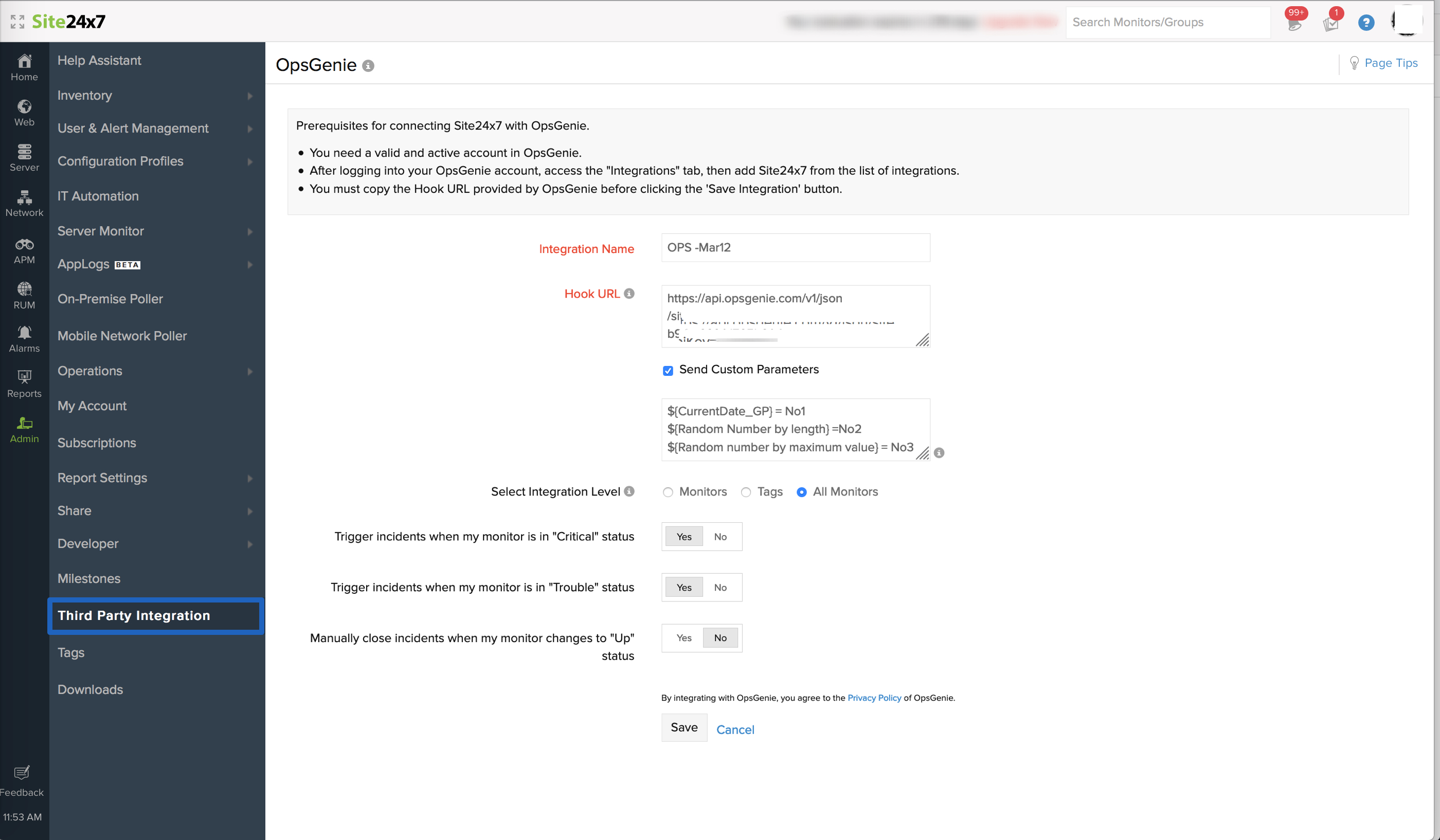Select the Monitors integration level radio
1440x840 pixels.
pyautogui.click(x=668, y=492)
